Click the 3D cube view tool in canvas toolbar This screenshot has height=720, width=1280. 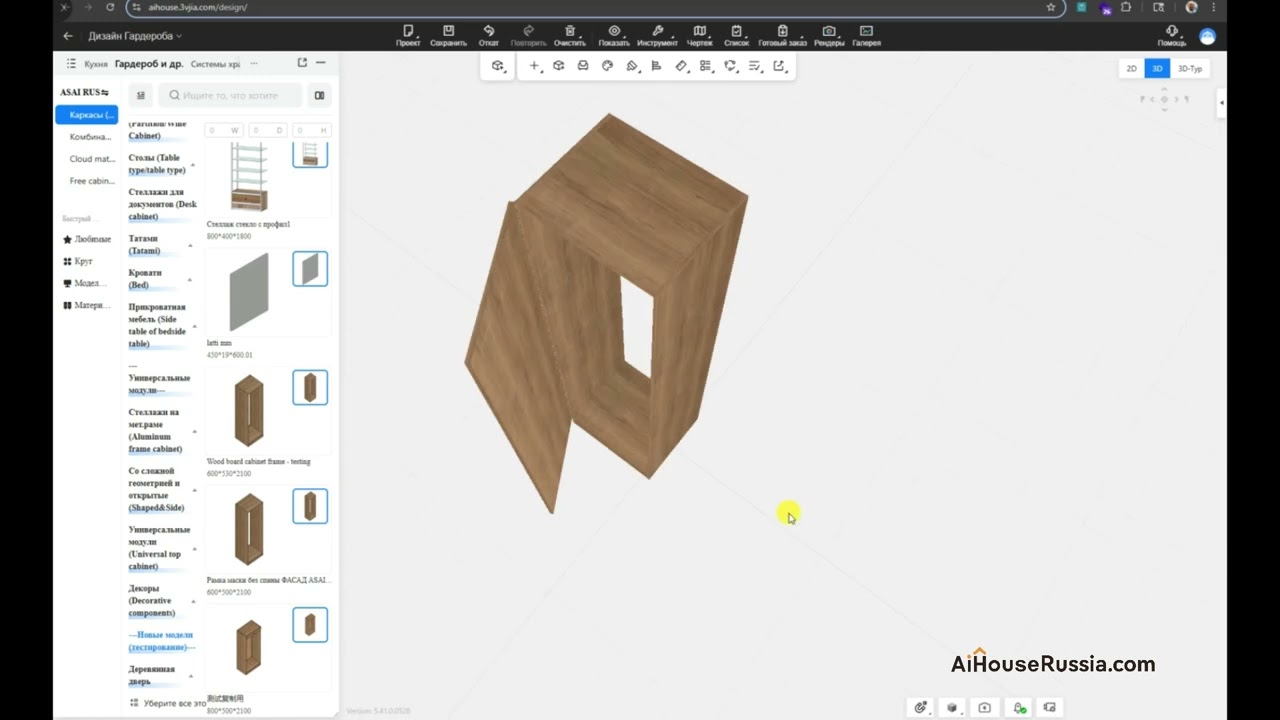[x=497, y=66]
